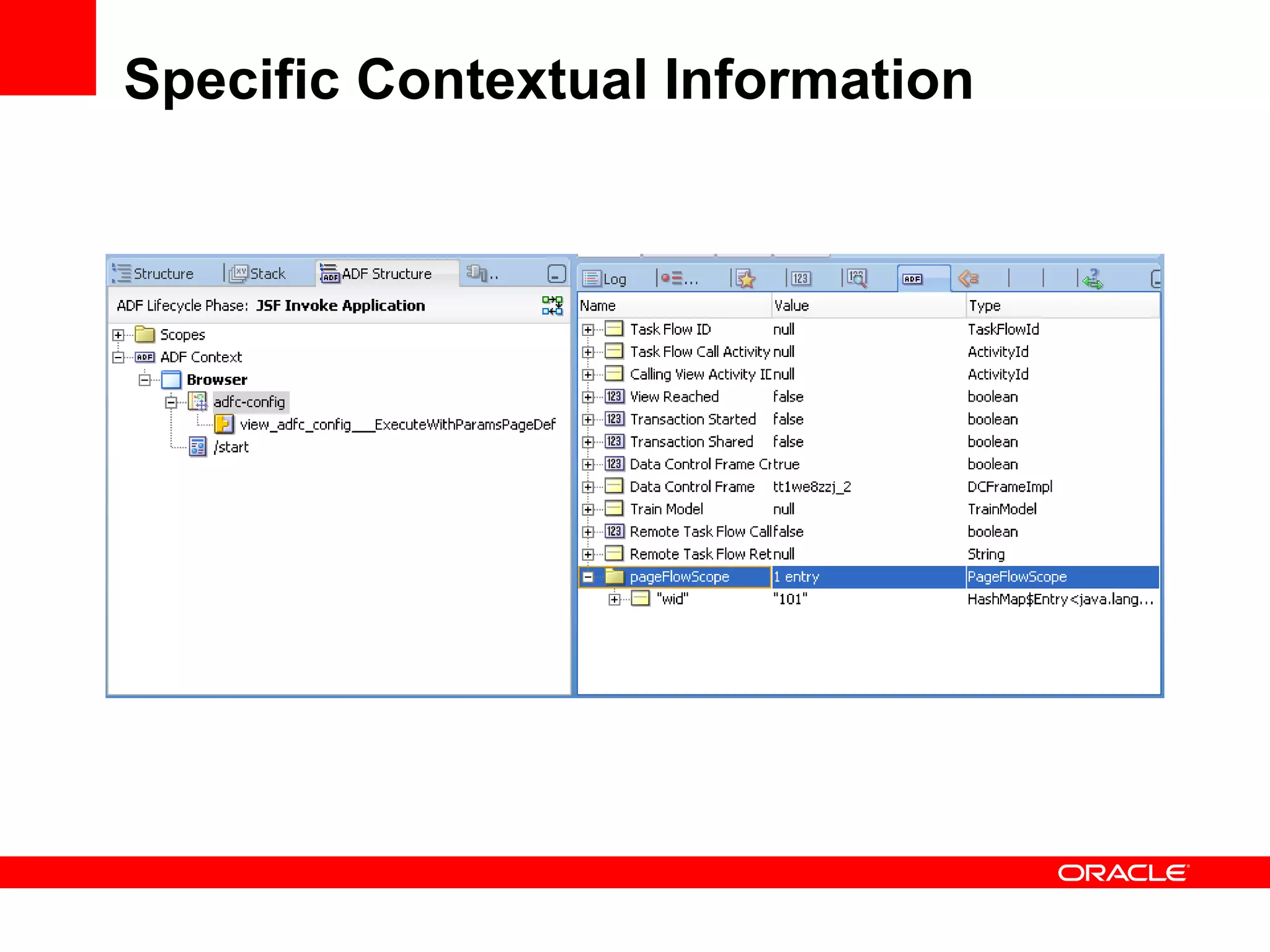The height and width of the screenshot is (952, 1270).
Task: Click the View Reached 123 icon
Action: [614, 397]
